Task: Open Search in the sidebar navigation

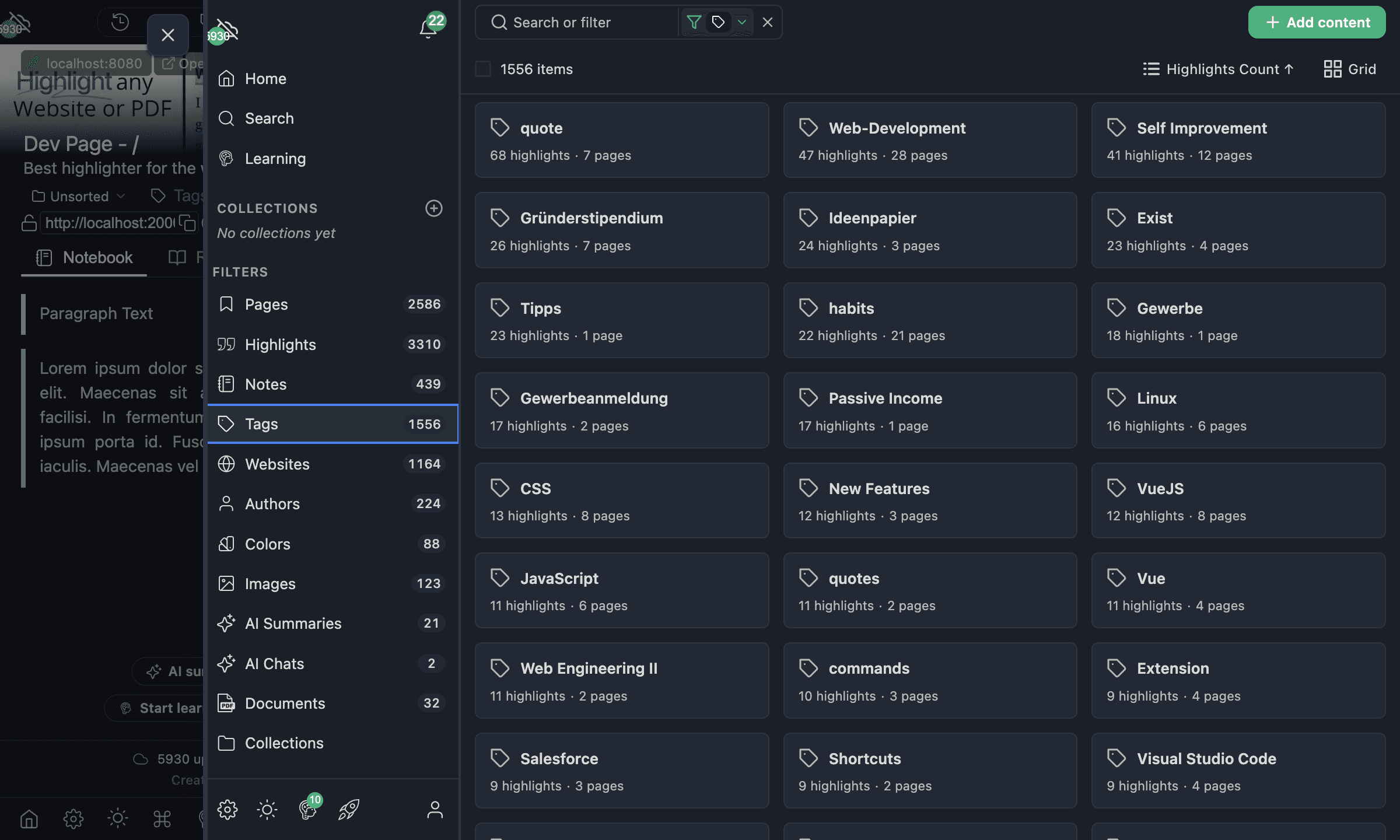Action: tap(332, 118)
